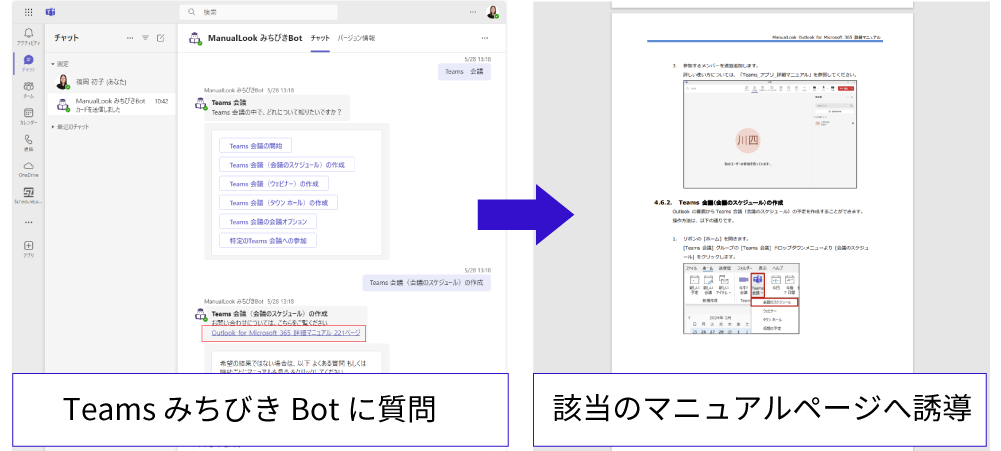Open the Activity bell in the sidebar

tap(28, 36)
